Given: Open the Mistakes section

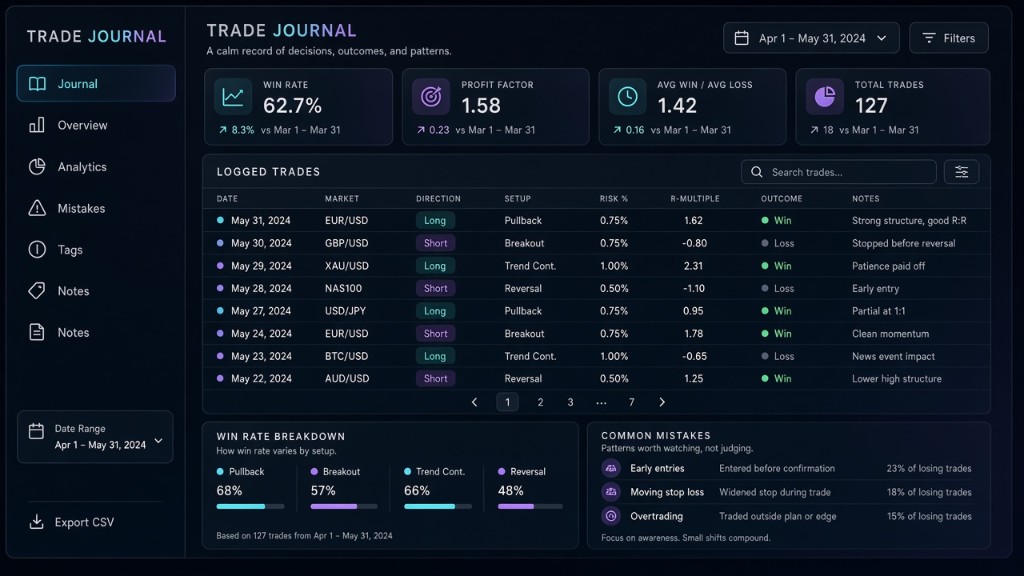Looking at the screenshot, I should [81, 208].
